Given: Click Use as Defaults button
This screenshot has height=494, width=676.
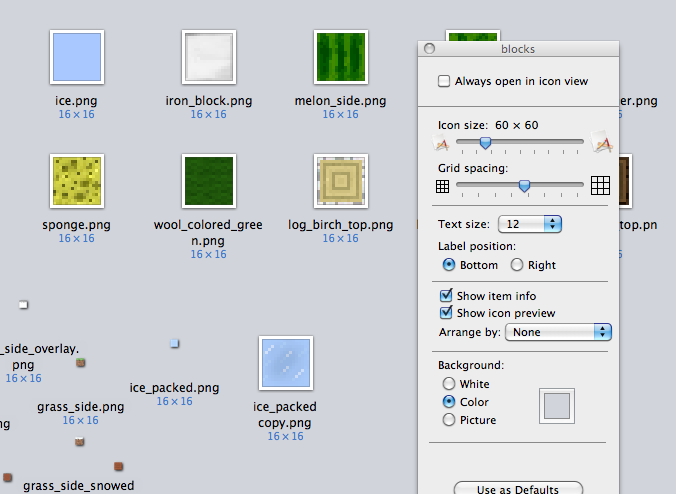Looking at the screenshot, I should coord(518,488).
